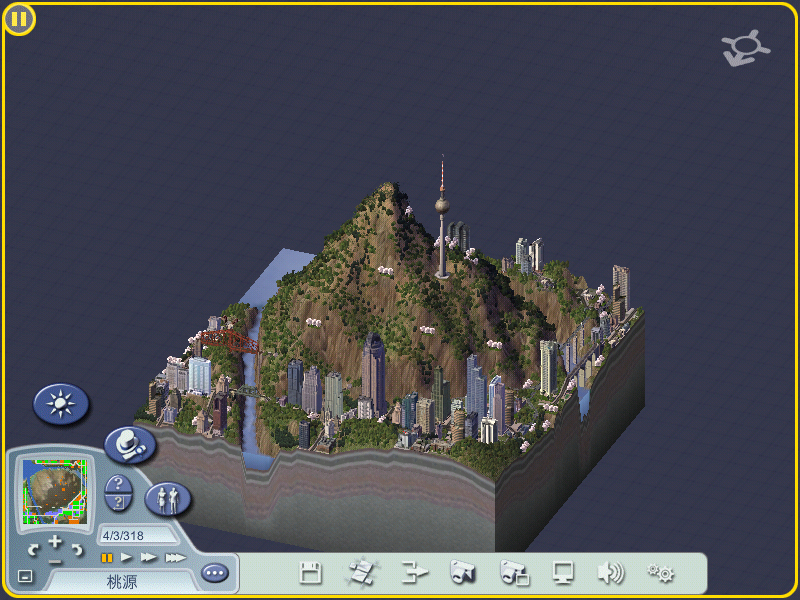
Task: Save the city with the floppy disk icon
Action: click(310, 573)
